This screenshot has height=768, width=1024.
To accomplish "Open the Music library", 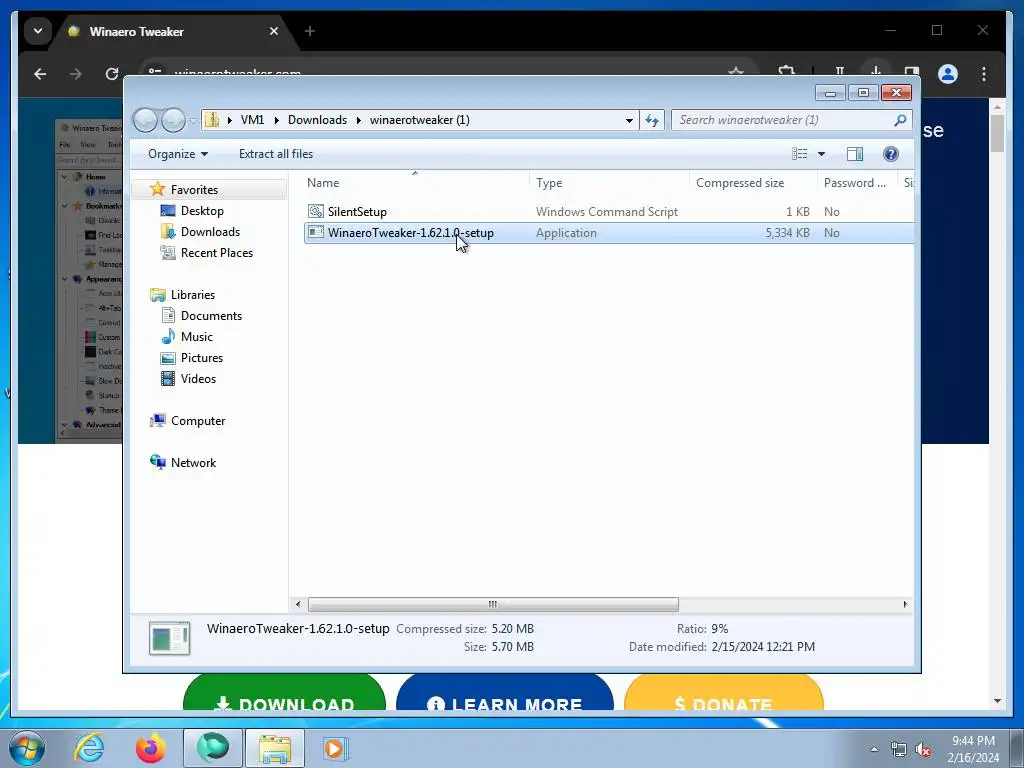I will tap(197, 336).
